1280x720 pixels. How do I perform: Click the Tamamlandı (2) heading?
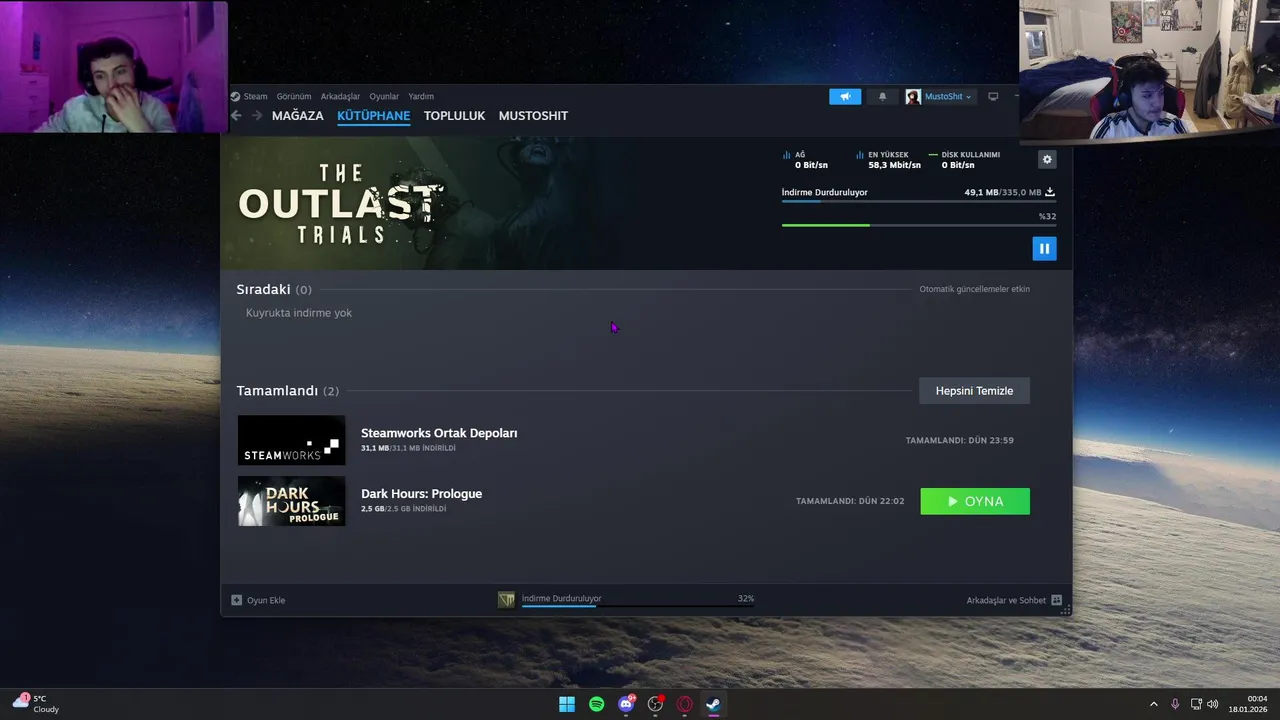tap(287, 391)
